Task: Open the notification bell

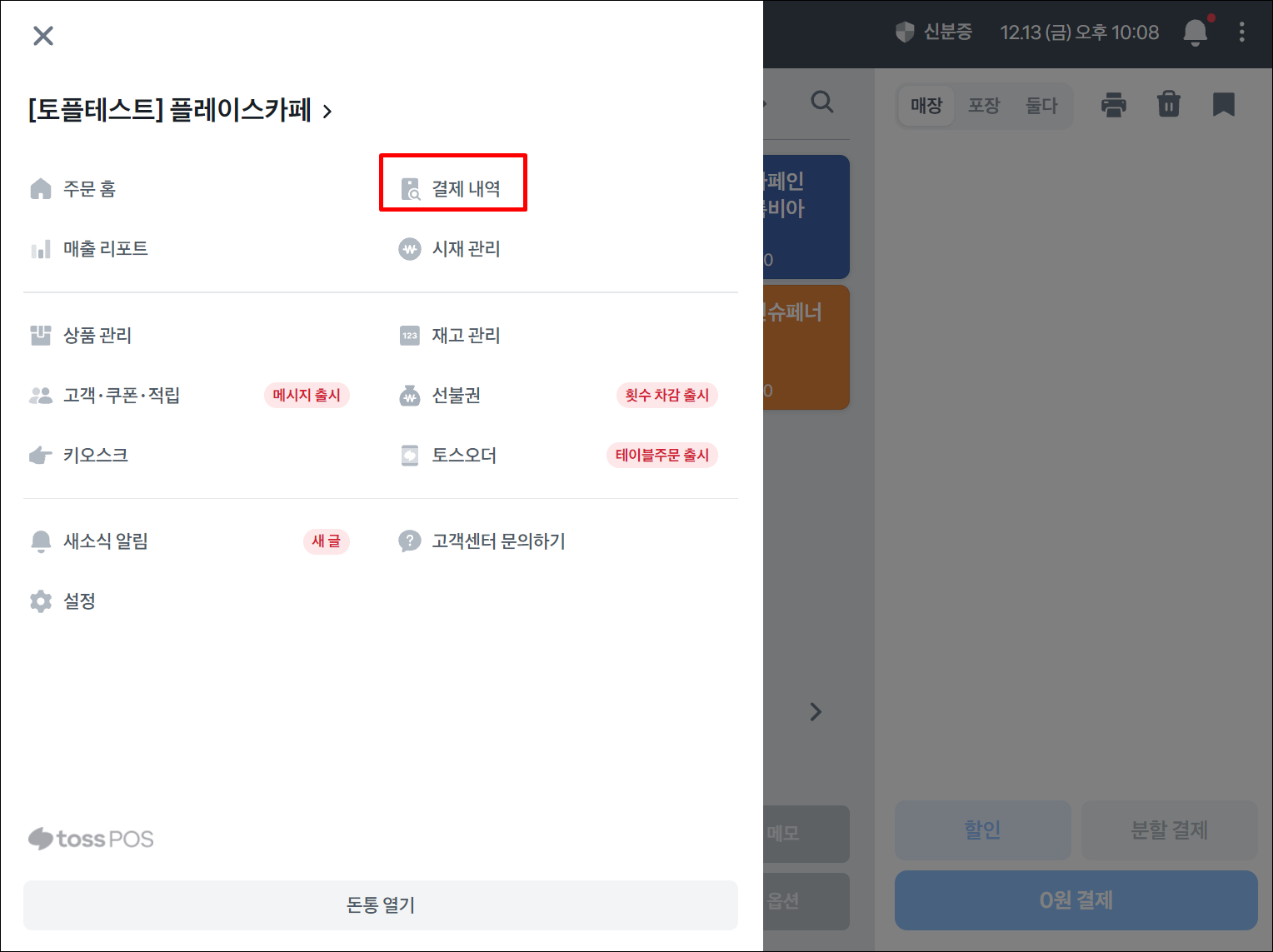Action: [1195, 32]
